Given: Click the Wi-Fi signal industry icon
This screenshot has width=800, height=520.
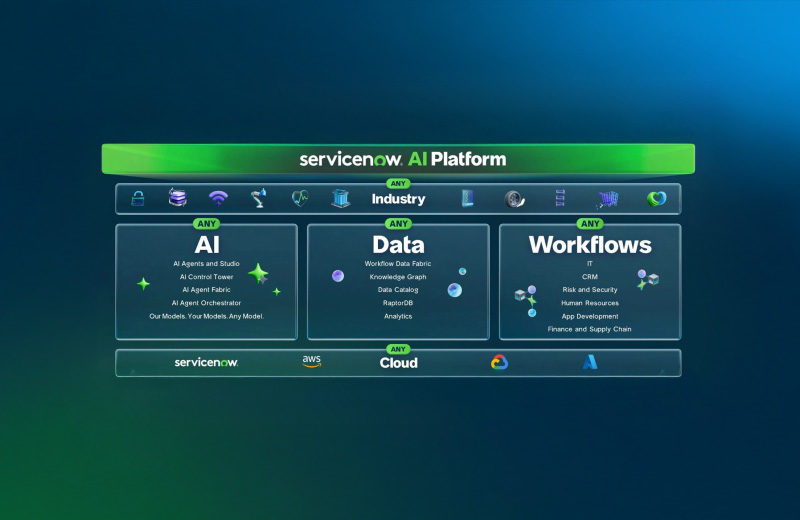Looking at the screenshot, I should click(218, 199).
